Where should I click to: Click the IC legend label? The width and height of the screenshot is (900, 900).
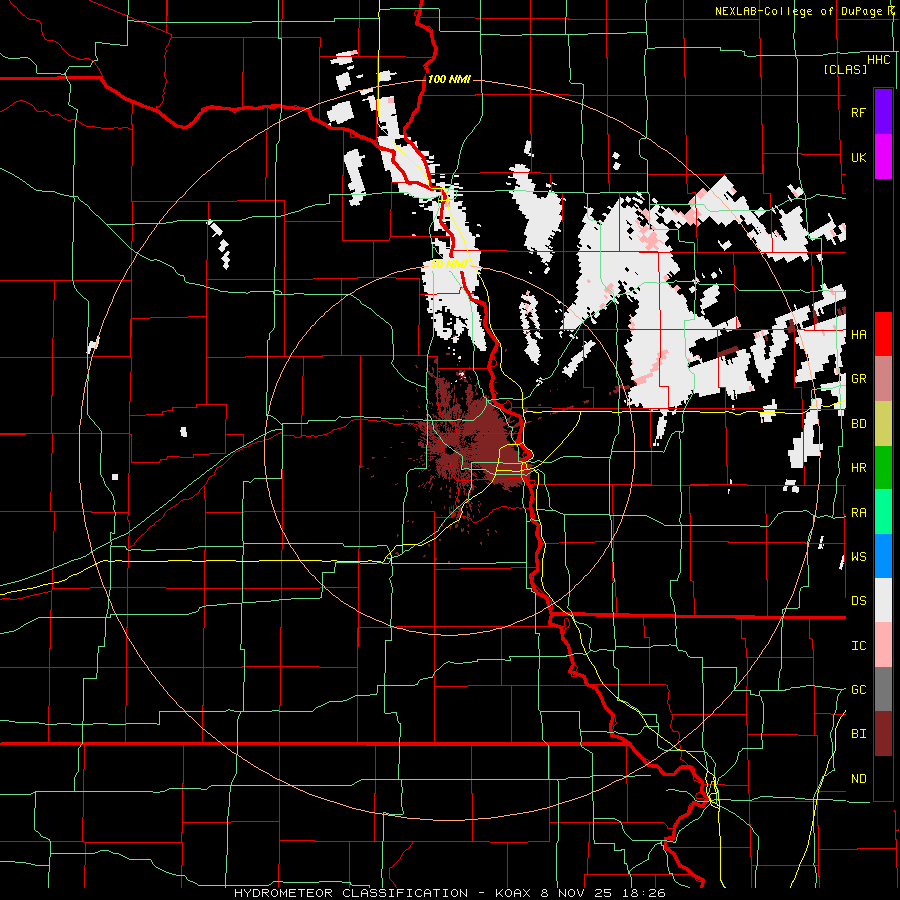tap(858, 646)
